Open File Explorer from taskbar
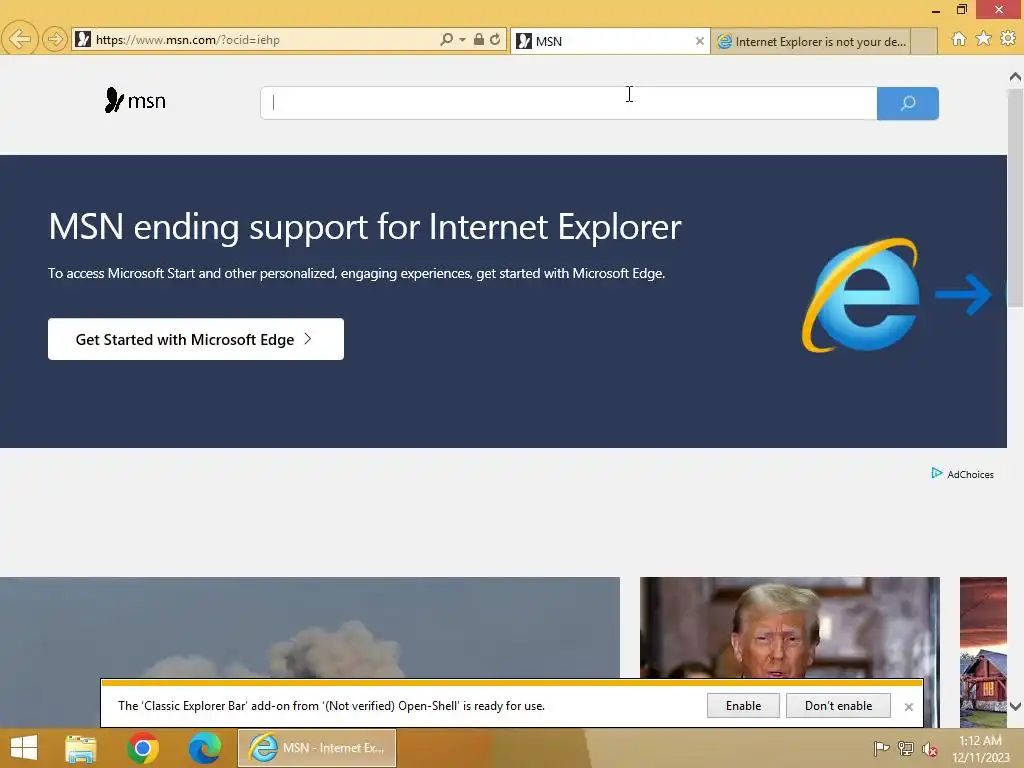Screen dimensions: 1024x768 pos(81,748)
